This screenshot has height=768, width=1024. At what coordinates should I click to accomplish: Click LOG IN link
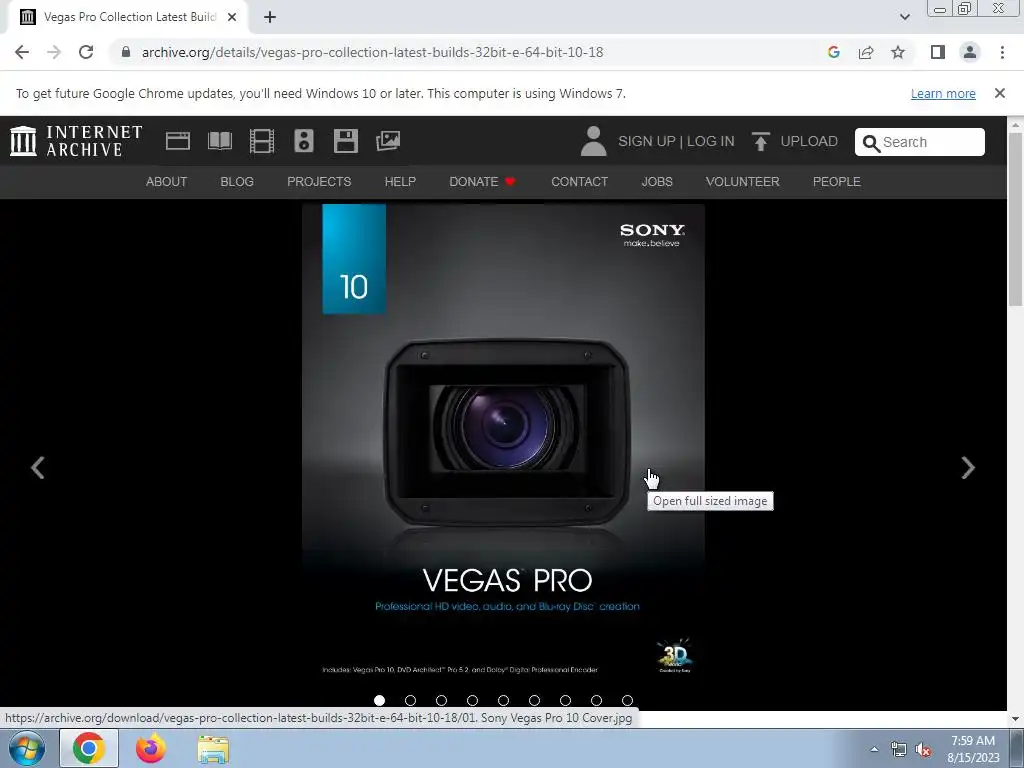click(711, 141)
